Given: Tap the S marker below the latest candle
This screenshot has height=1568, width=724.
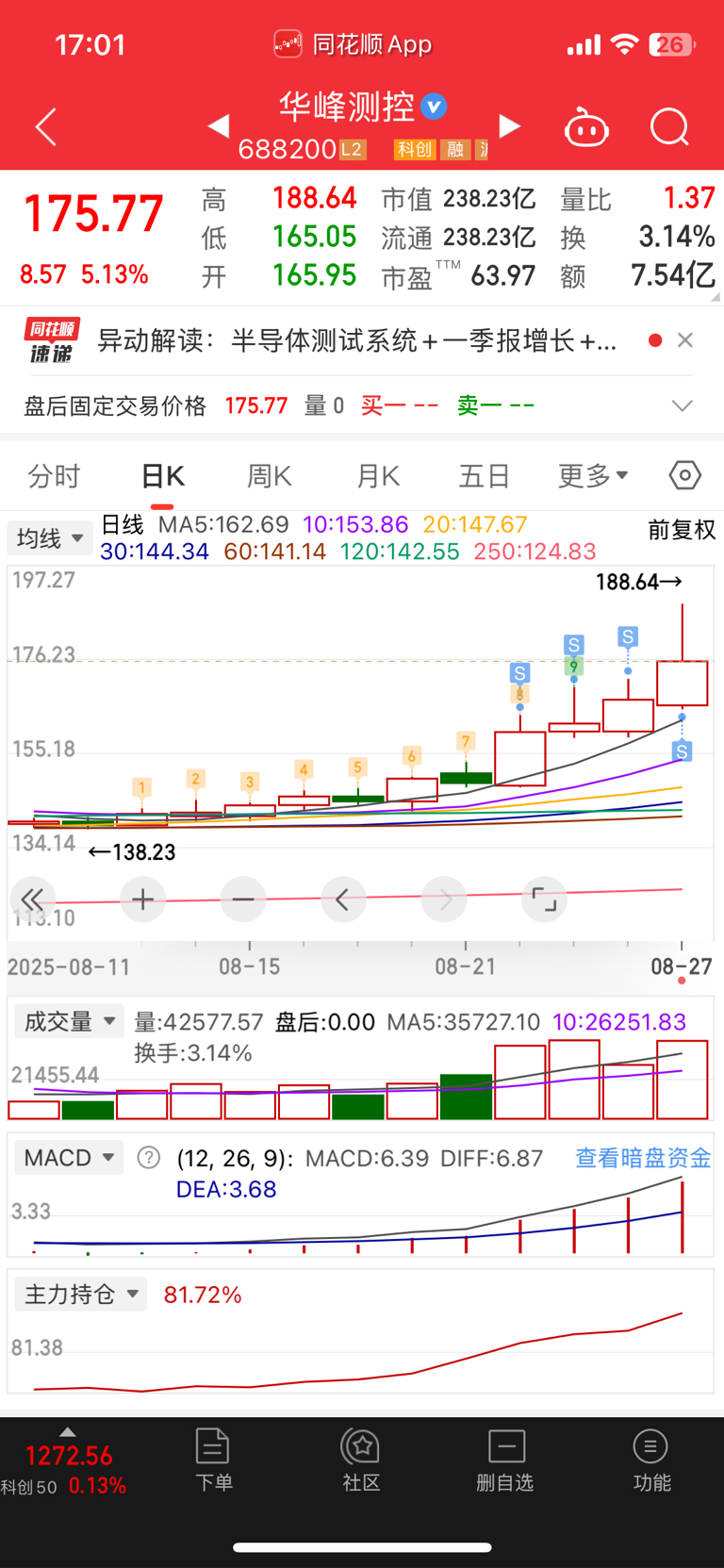Looking at the screenshot, I should (683, 751).
